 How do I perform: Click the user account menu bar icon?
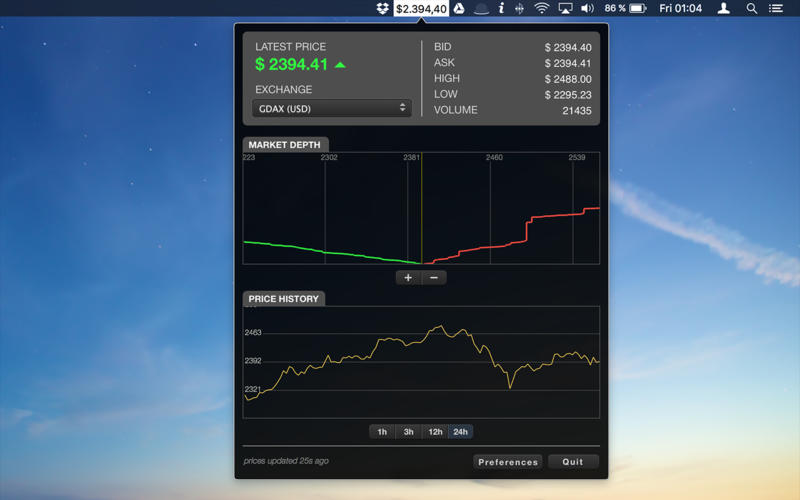click(723, 9)
